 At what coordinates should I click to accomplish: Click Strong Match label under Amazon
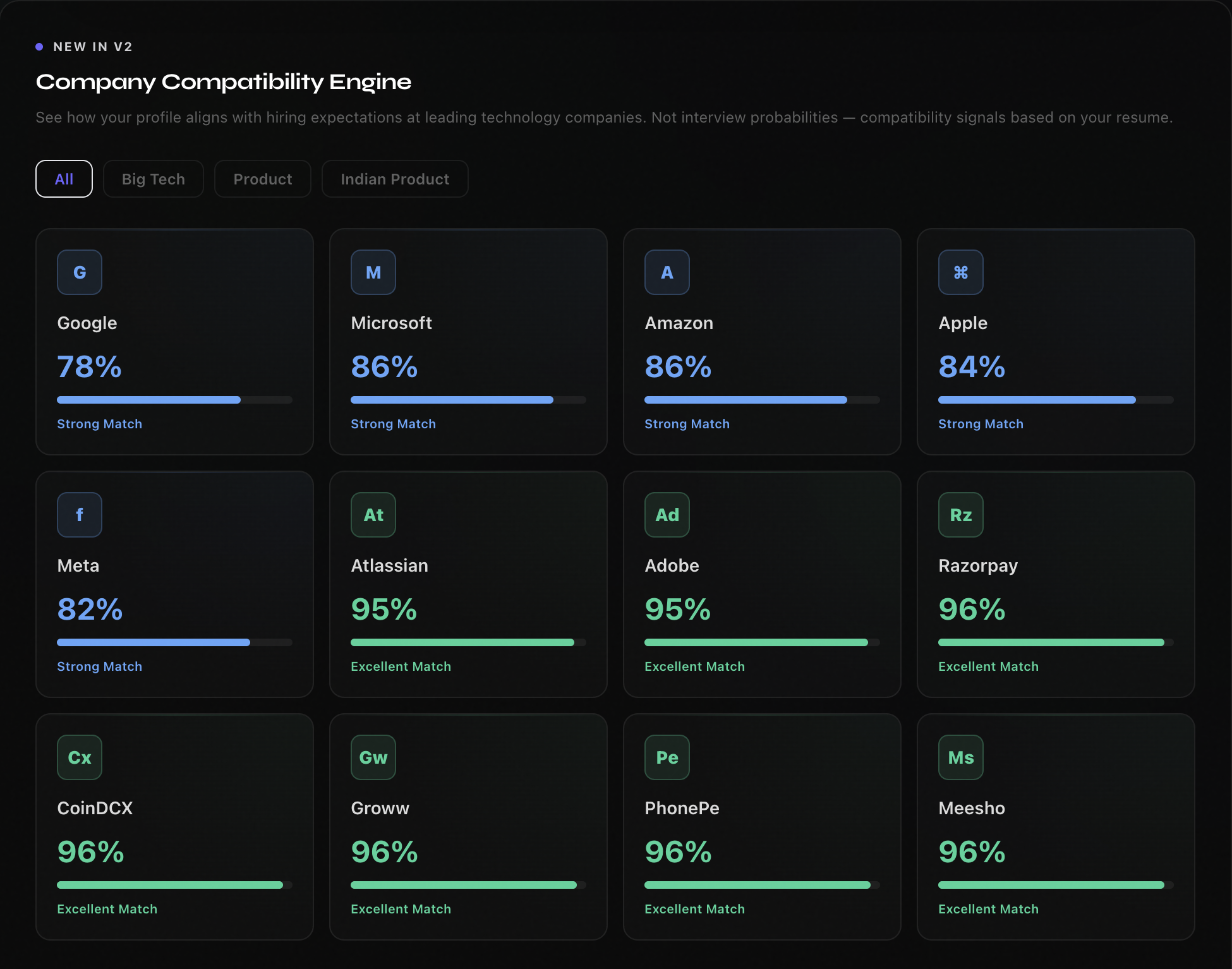click(x=687, y=424)
